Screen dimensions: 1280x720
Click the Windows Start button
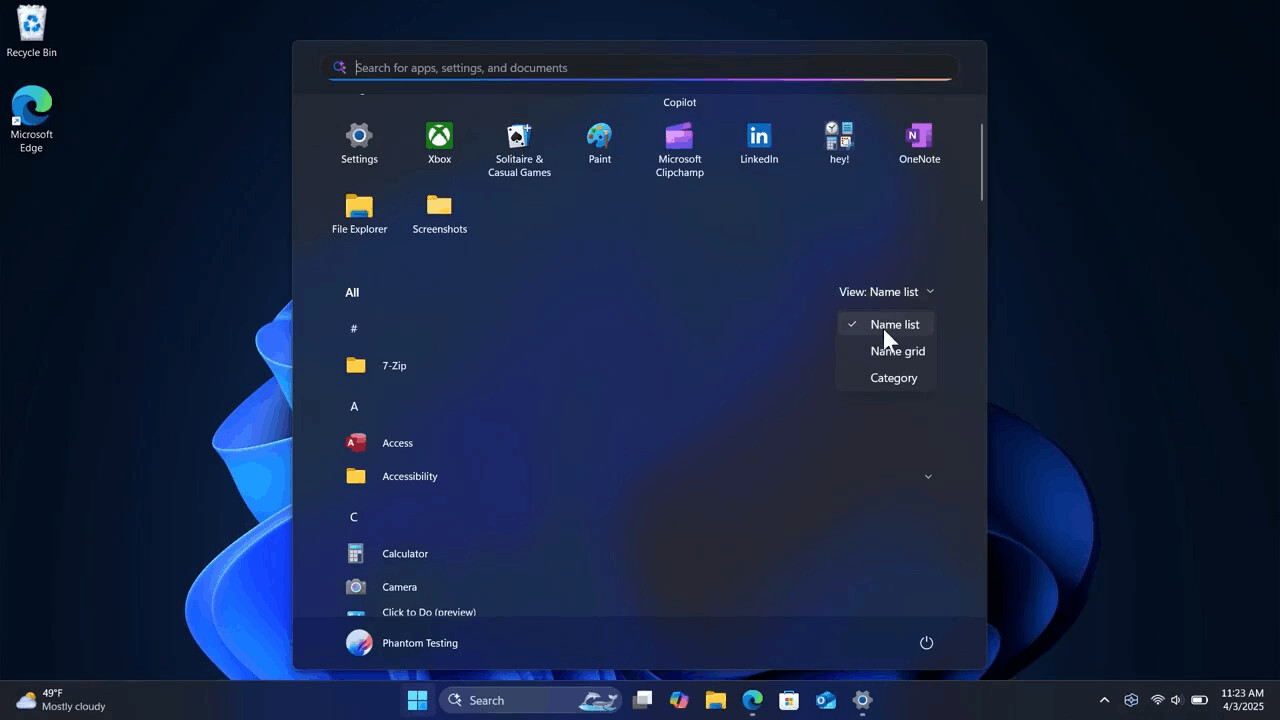coord(418,700)
